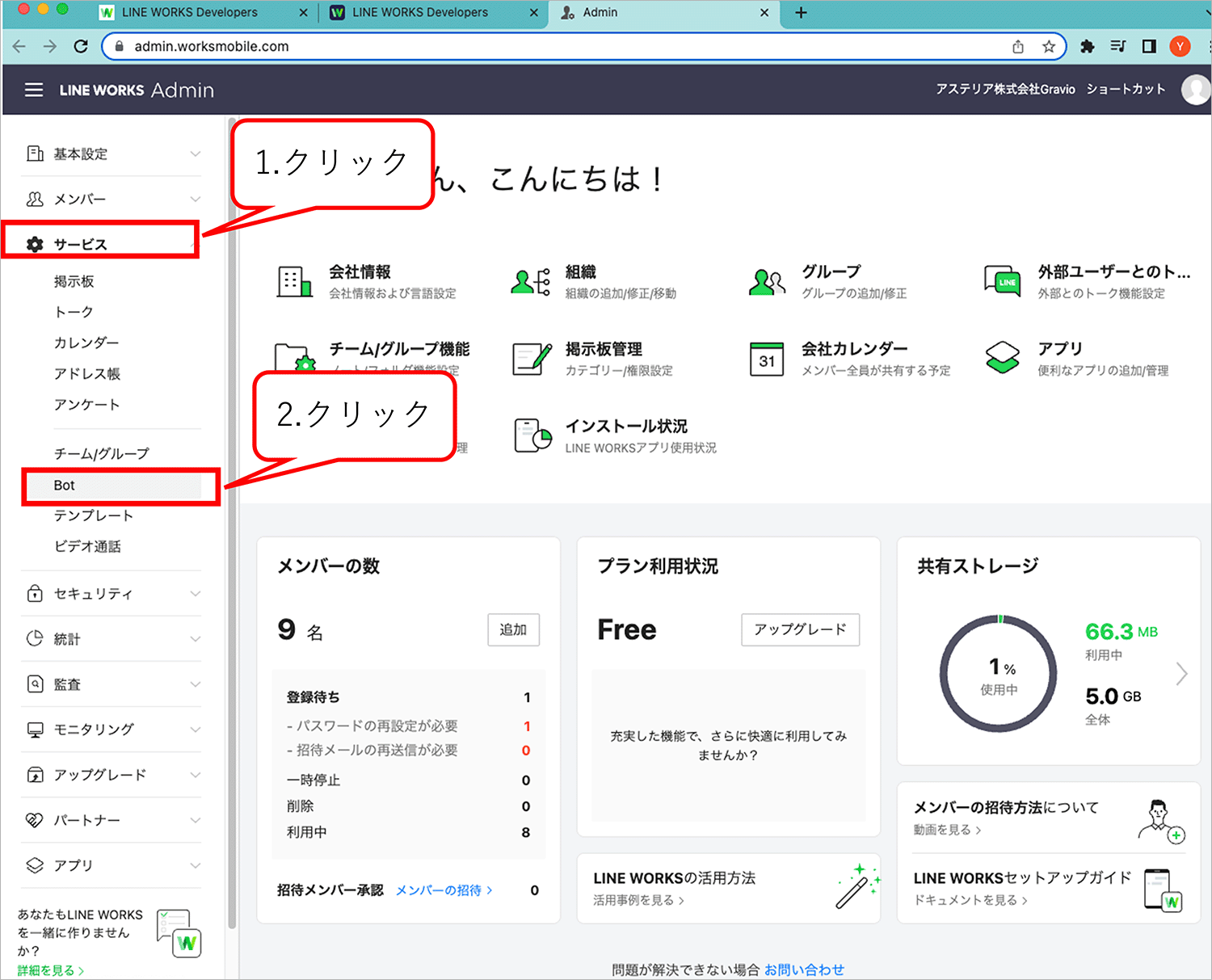Click the グループ people icon

[767, 282]
